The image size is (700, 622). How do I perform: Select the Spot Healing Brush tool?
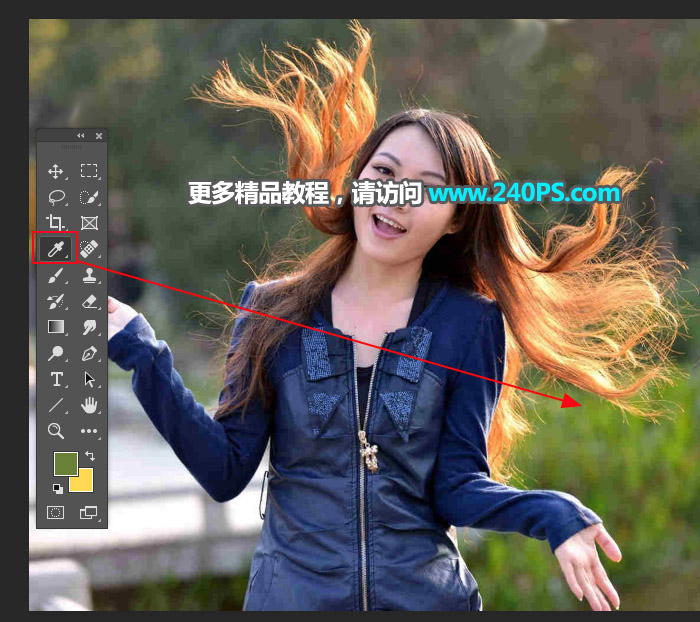coord(89,248)
